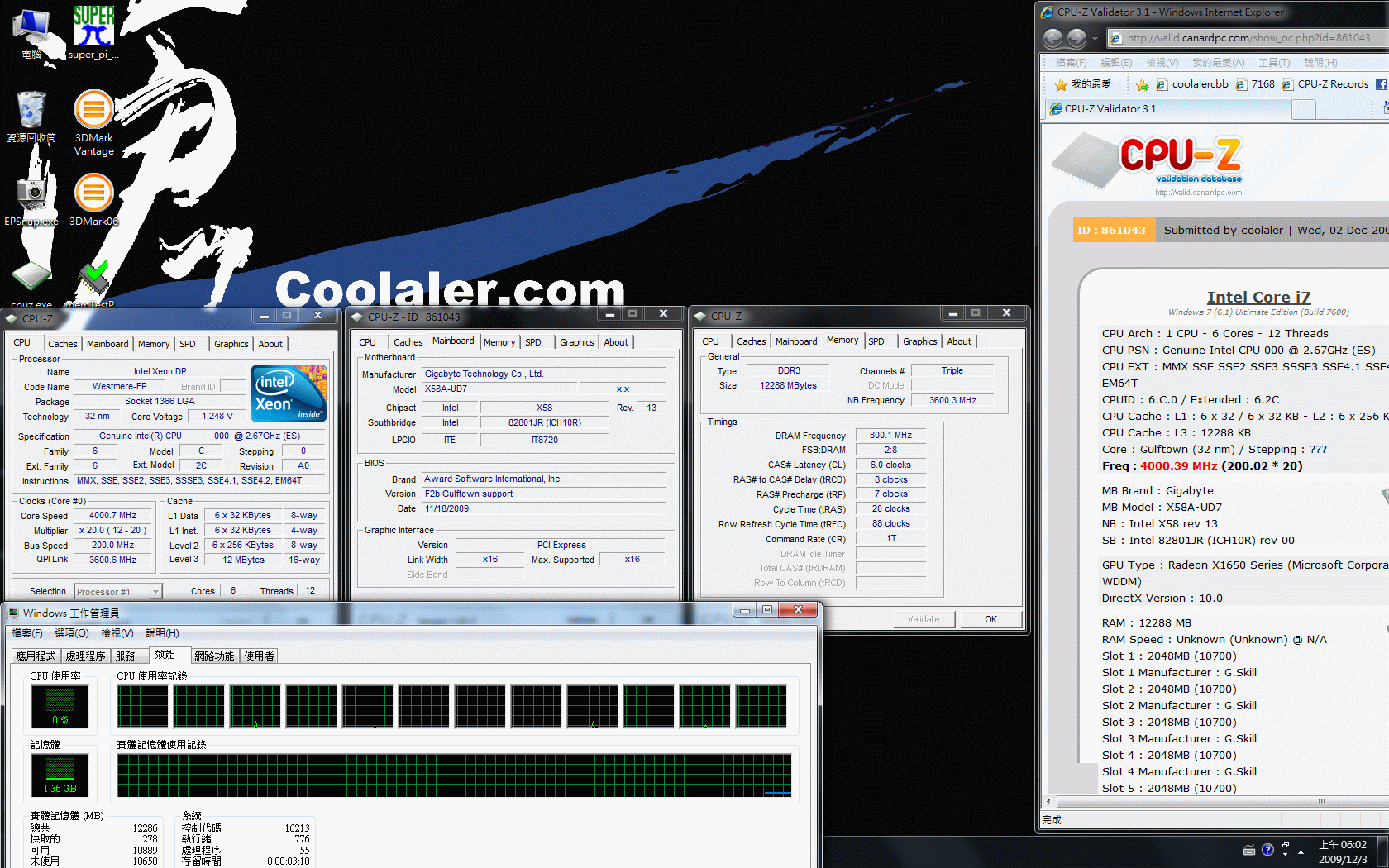Click the Code Name field Westmere-EP
The width and height of the screenshot is (1389, 868).
[x=119, y=387]
